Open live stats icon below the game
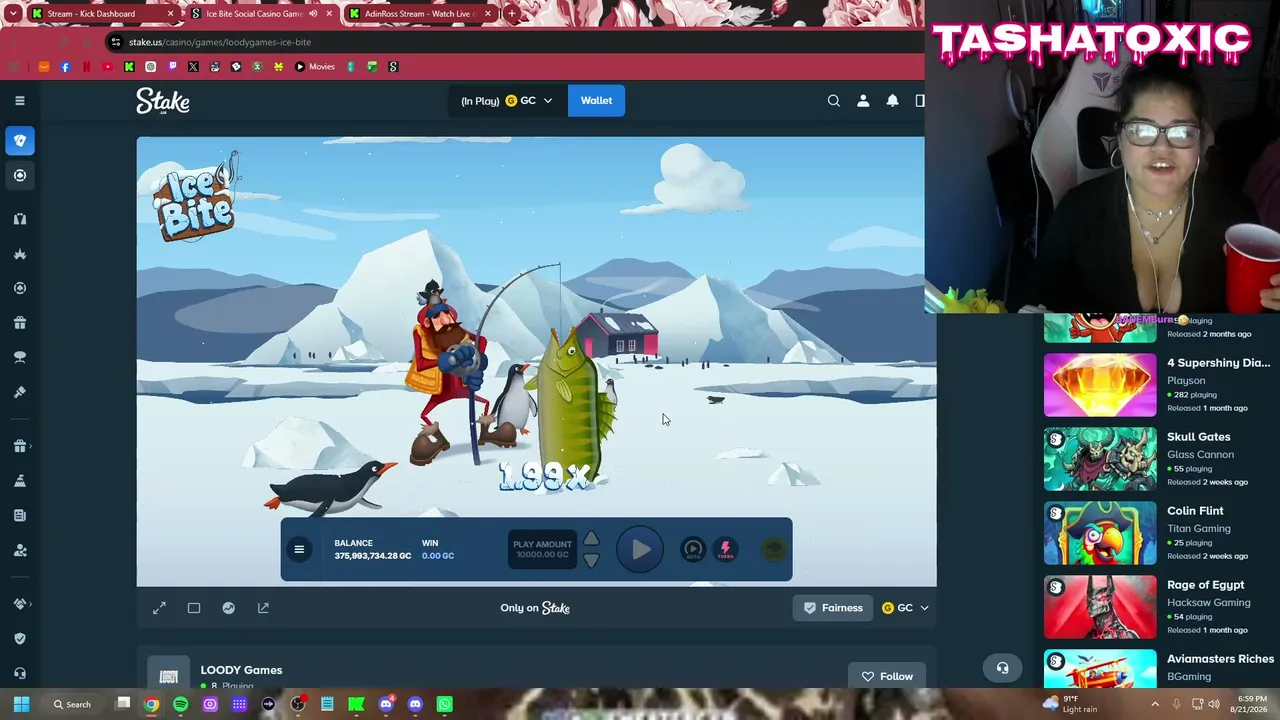 point(229,608)
